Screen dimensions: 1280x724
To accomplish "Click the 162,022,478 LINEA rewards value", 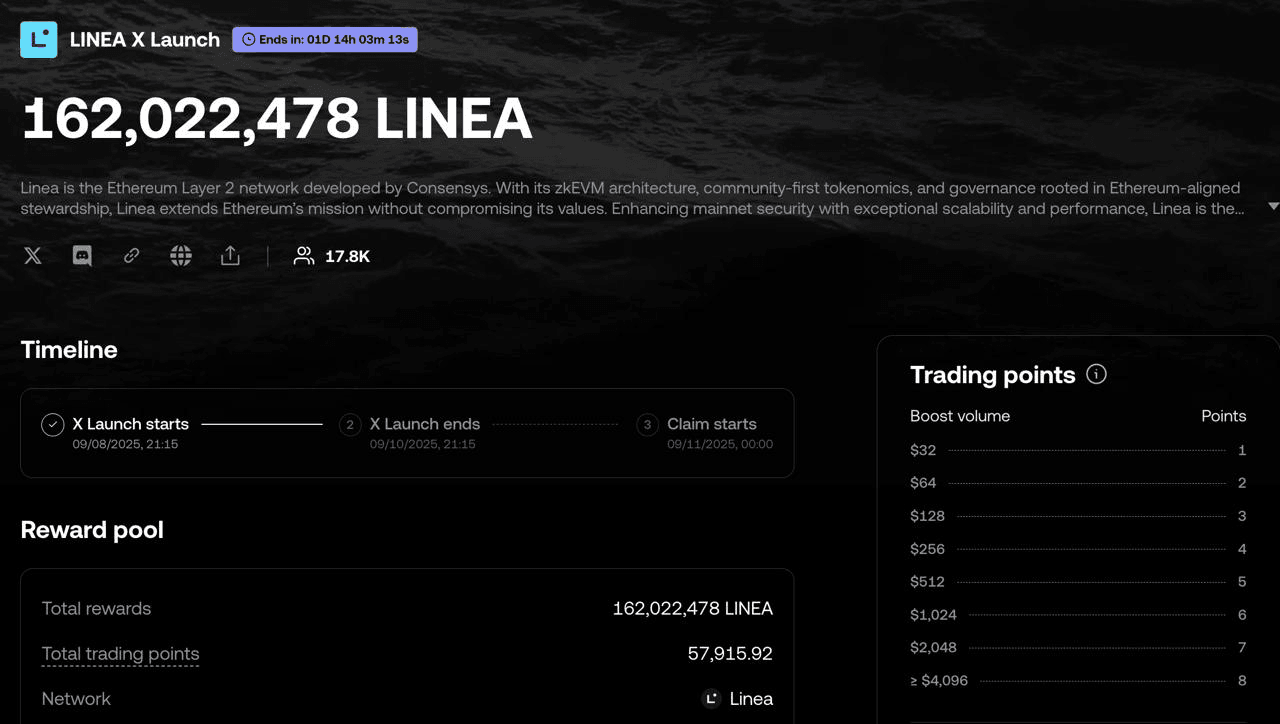I will 693,609.
